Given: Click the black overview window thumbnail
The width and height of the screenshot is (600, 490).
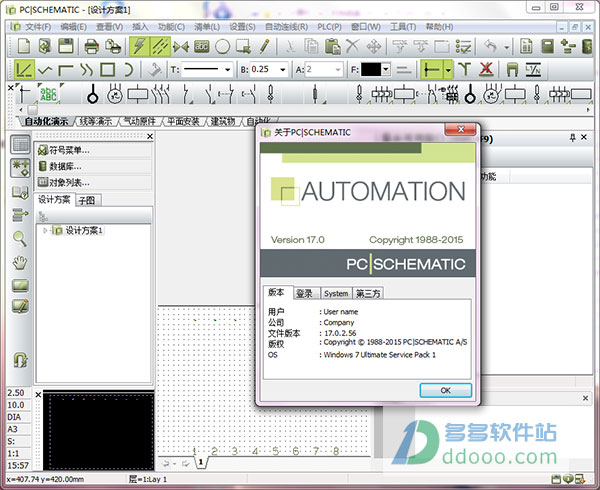Looking at the screenshot, I should point(99,431).
